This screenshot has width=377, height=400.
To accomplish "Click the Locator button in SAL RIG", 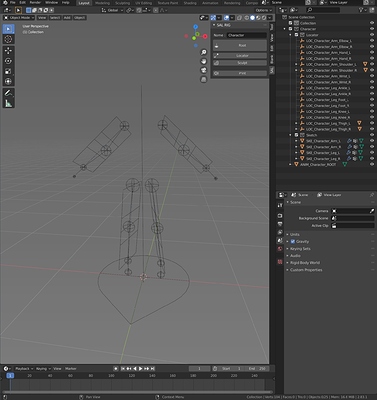I will (240, 56).
